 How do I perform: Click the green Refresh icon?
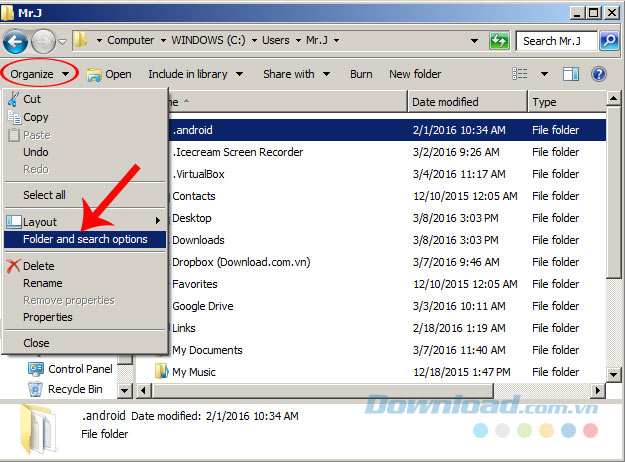pos(499,41)
